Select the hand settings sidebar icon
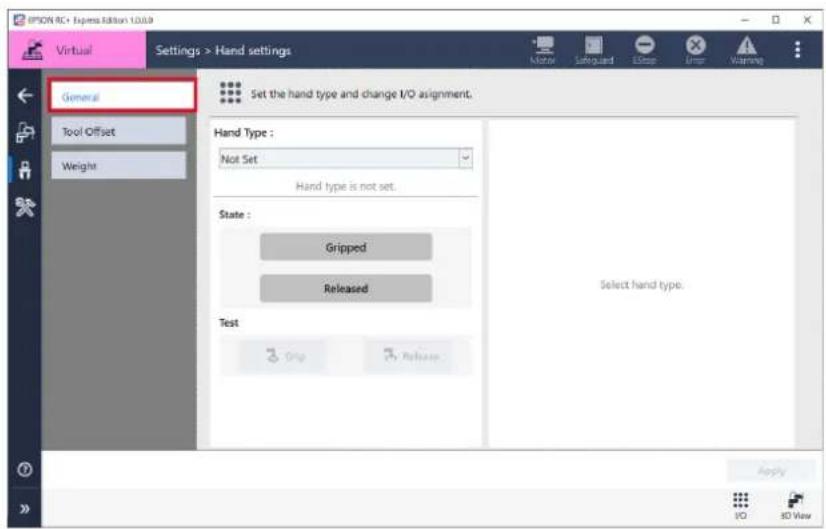Viewport: 826px width, 529px height. 25,170
